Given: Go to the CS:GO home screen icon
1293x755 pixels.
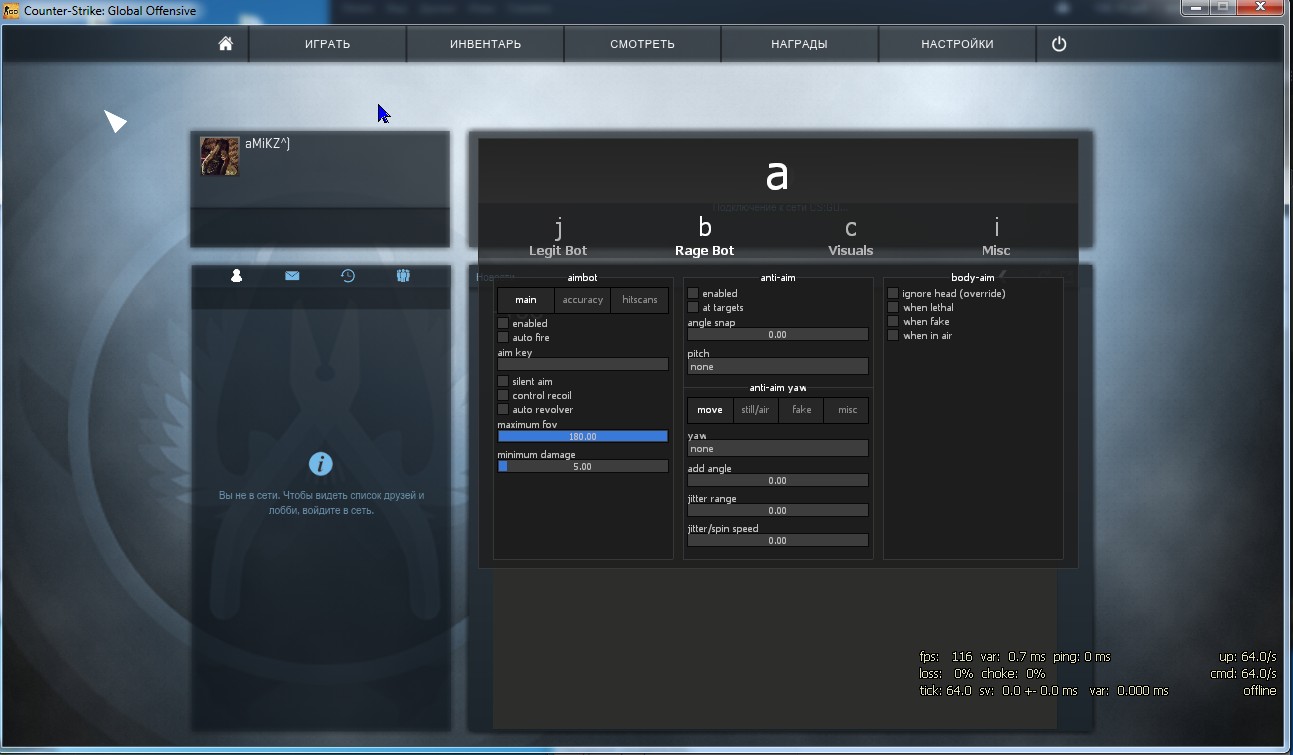Looking at the screenshot, I should tap(226, 44).
